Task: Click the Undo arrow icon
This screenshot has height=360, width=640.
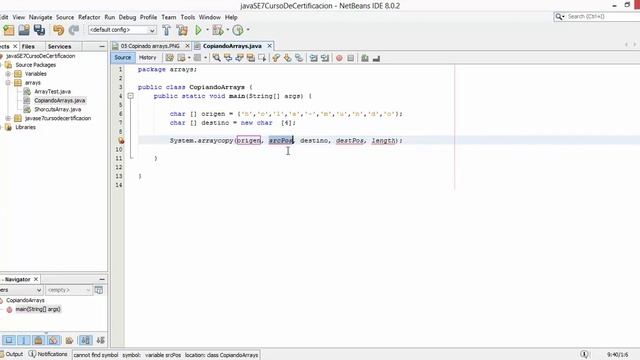Action: (58, 30)
